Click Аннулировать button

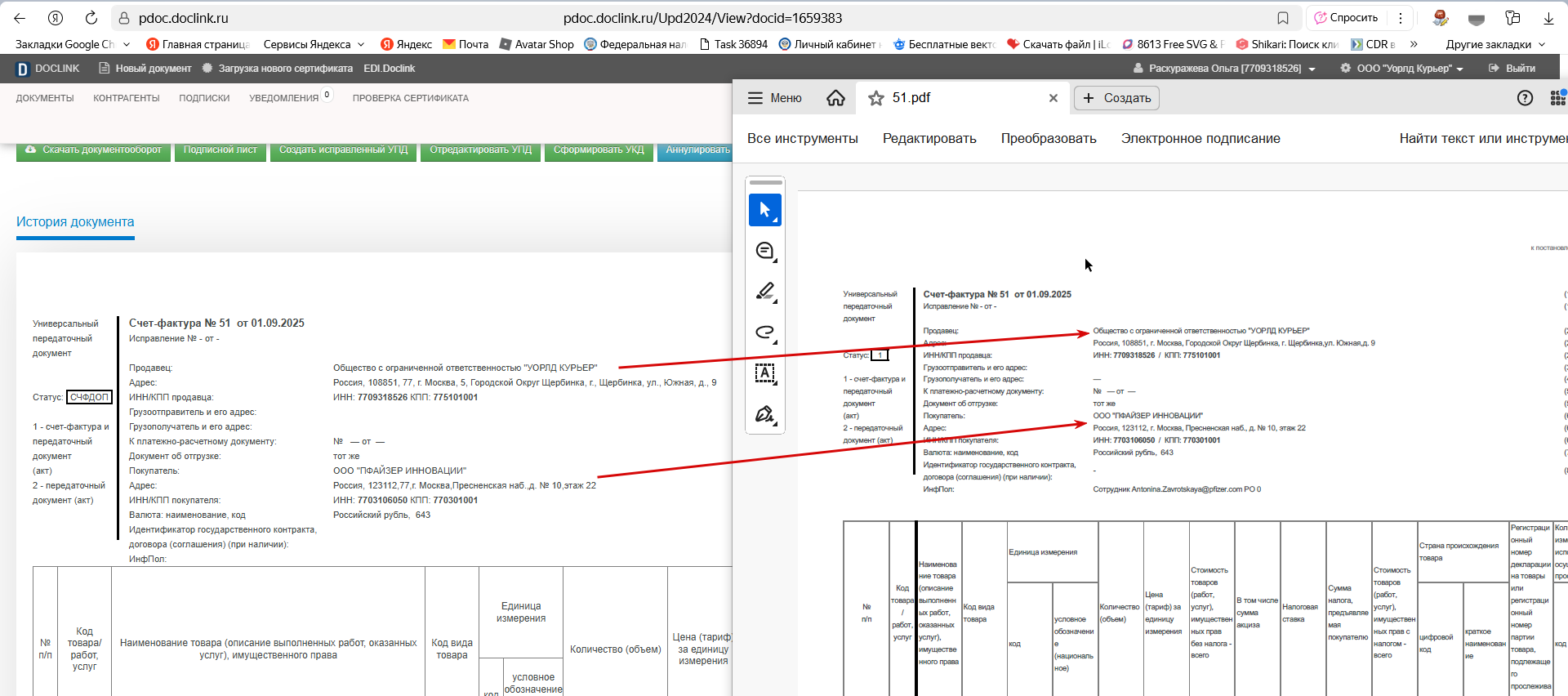click(695, 150)
